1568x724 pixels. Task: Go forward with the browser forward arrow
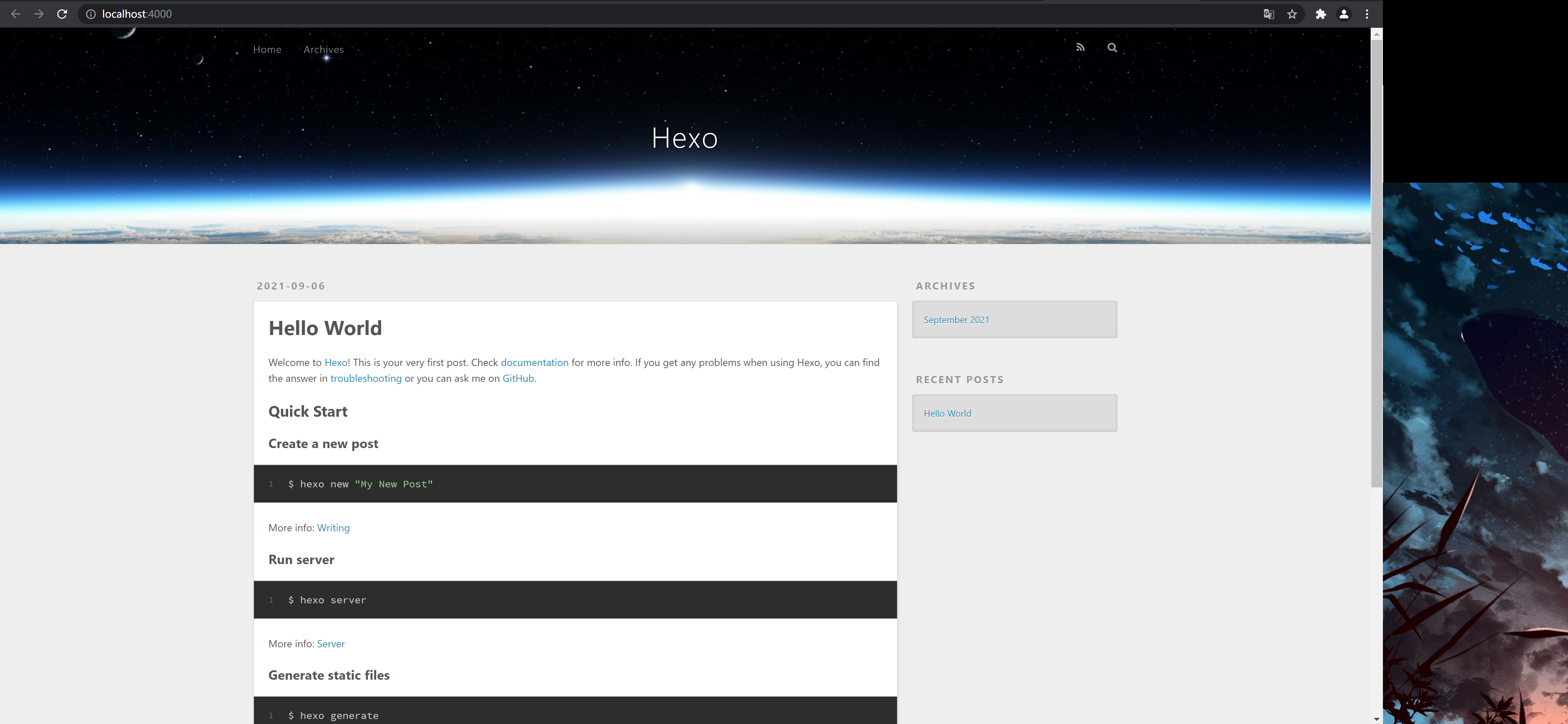pos(39,14)
